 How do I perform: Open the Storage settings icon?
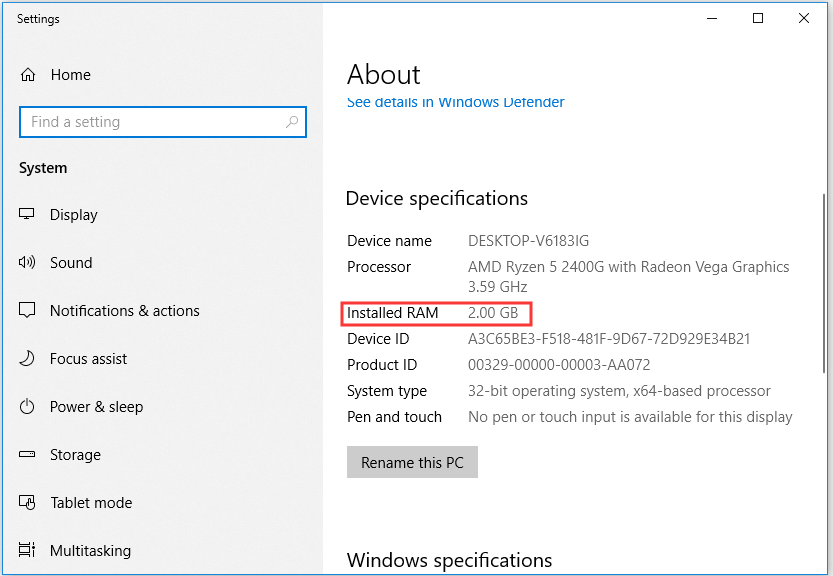[x=27, y=454]
